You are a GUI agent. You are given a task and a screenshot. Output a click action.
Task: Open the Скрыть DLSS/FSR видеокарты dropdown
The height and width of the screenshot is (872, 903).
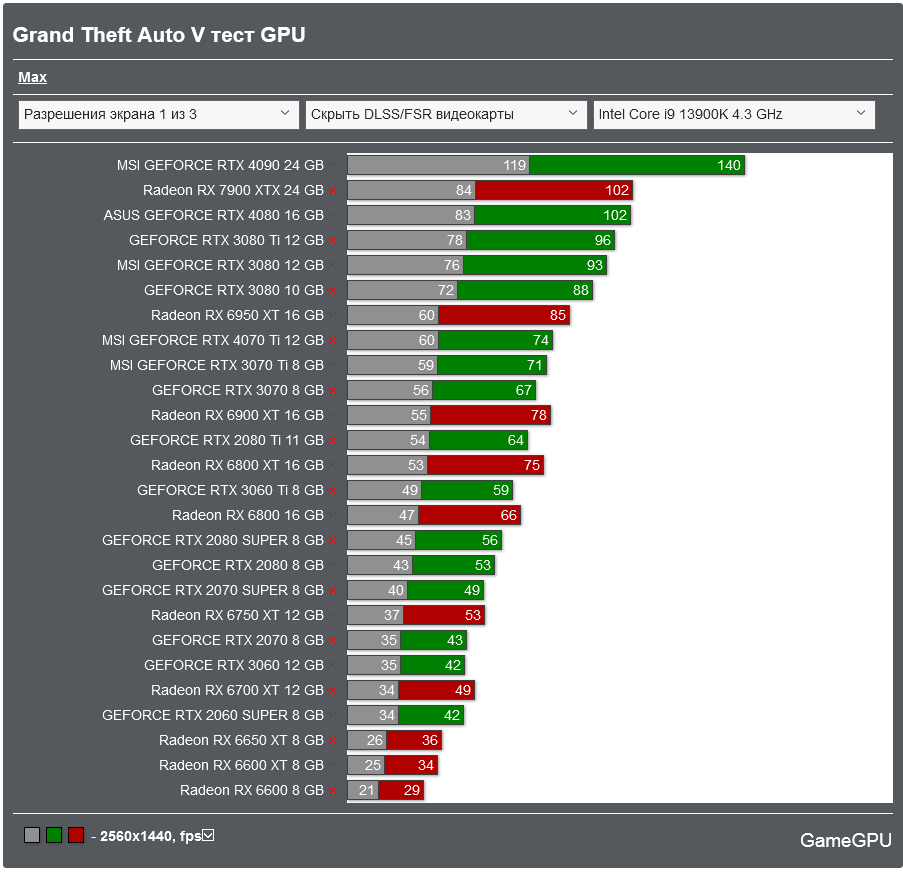click(x=446, y=115)
